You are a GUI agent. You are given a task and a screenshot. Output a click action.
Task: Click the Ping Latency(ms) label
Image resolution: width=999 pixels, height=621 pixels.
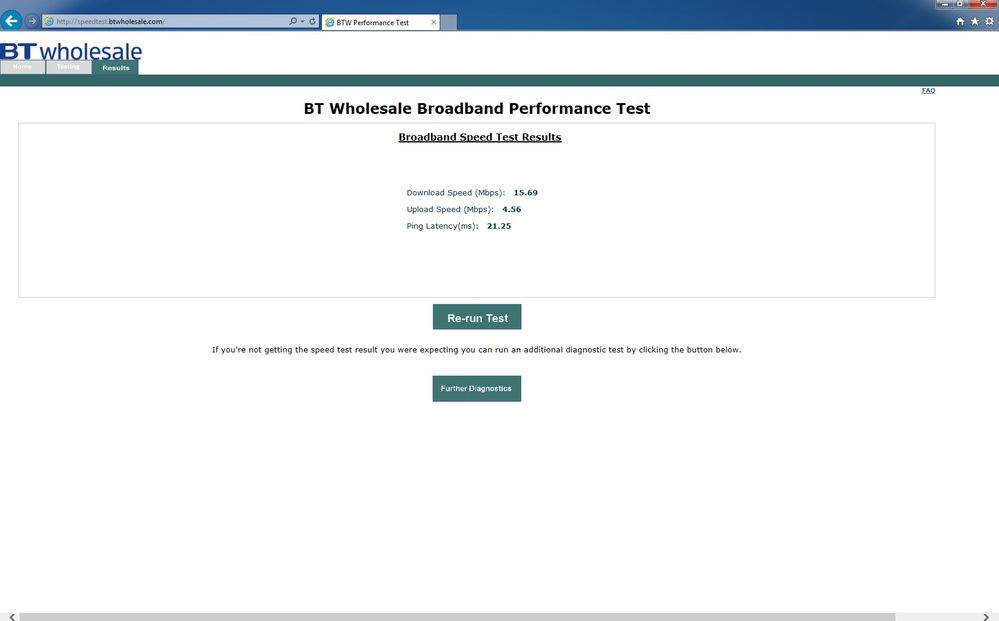pos(442,225)
